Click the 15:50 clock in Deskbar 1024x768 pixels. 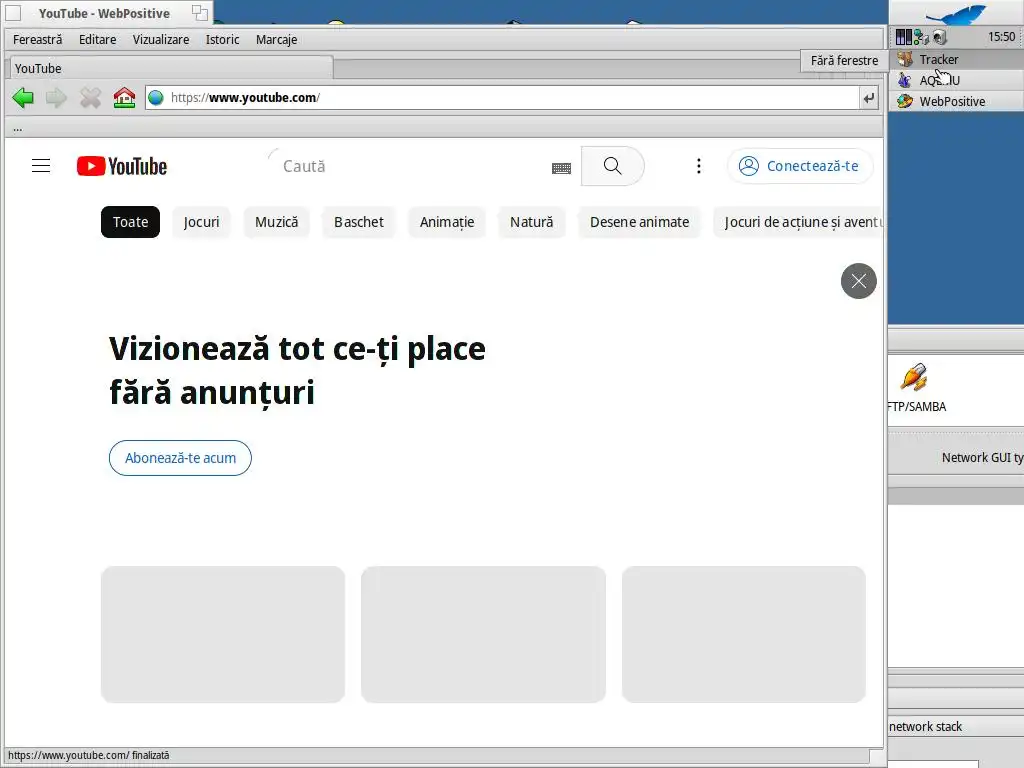[x=1001, y=37]
